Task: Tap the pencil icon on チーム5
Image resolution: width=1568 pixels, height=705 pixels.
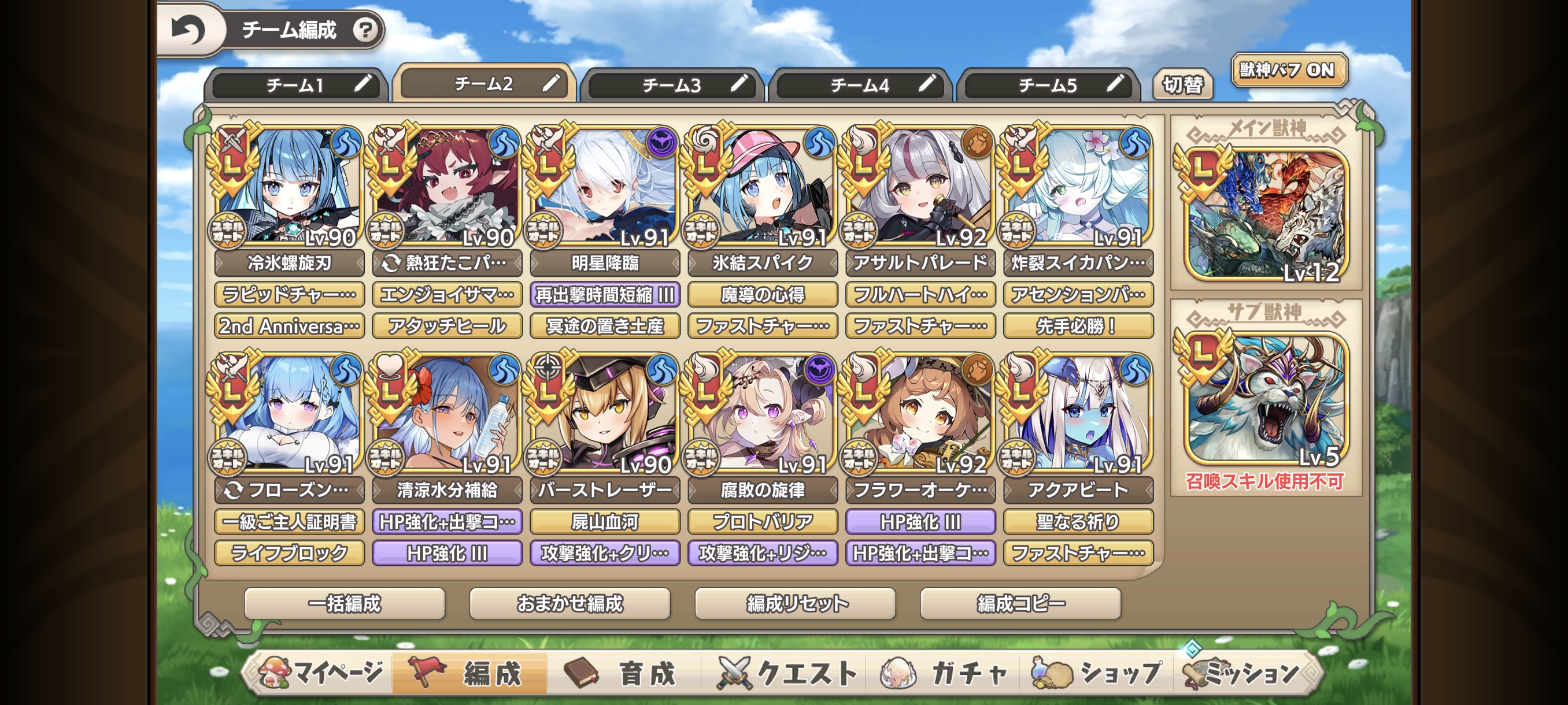Action: (1115, 83)
